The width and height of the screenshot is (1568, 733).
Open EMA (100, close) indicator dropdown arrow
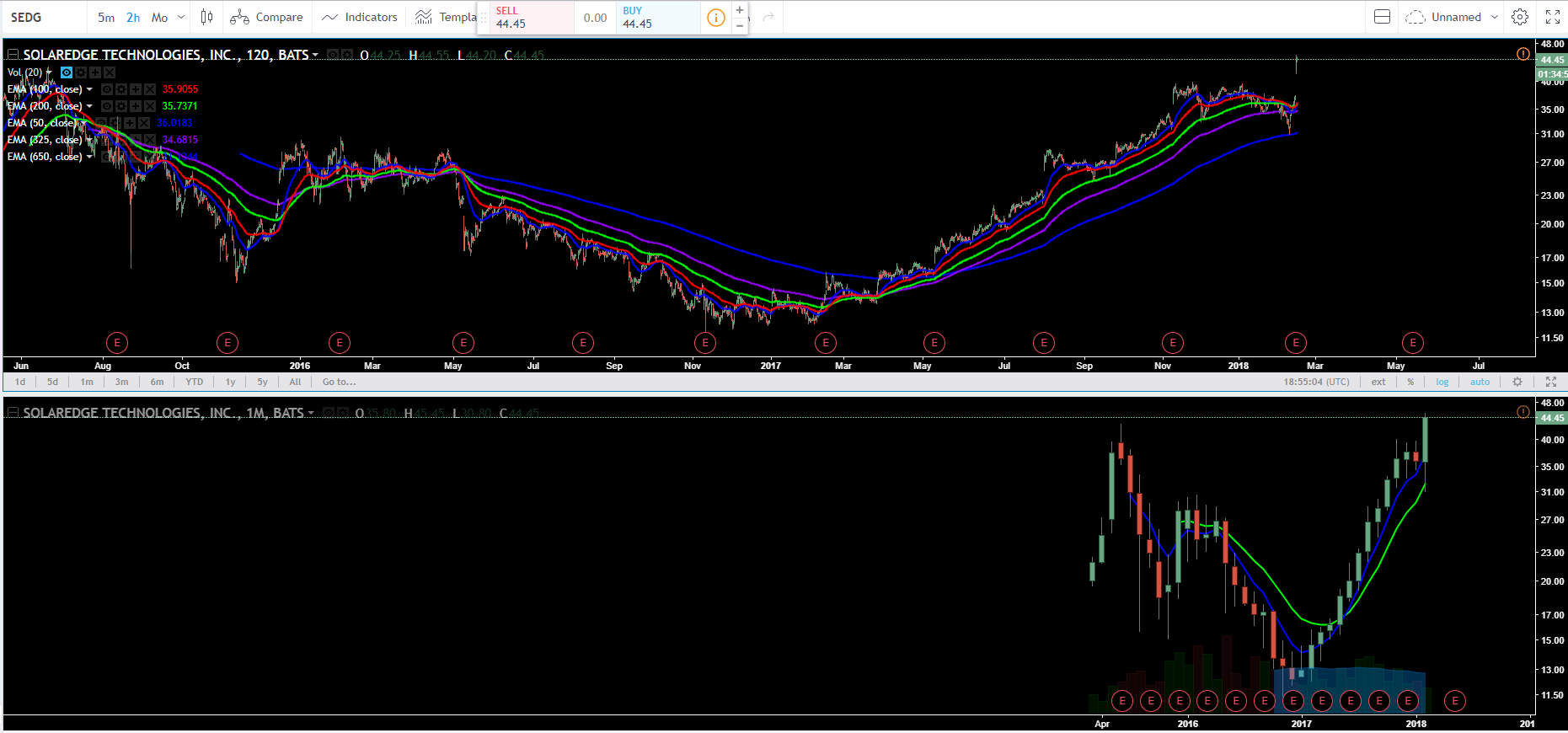click(x=89, y=89)
